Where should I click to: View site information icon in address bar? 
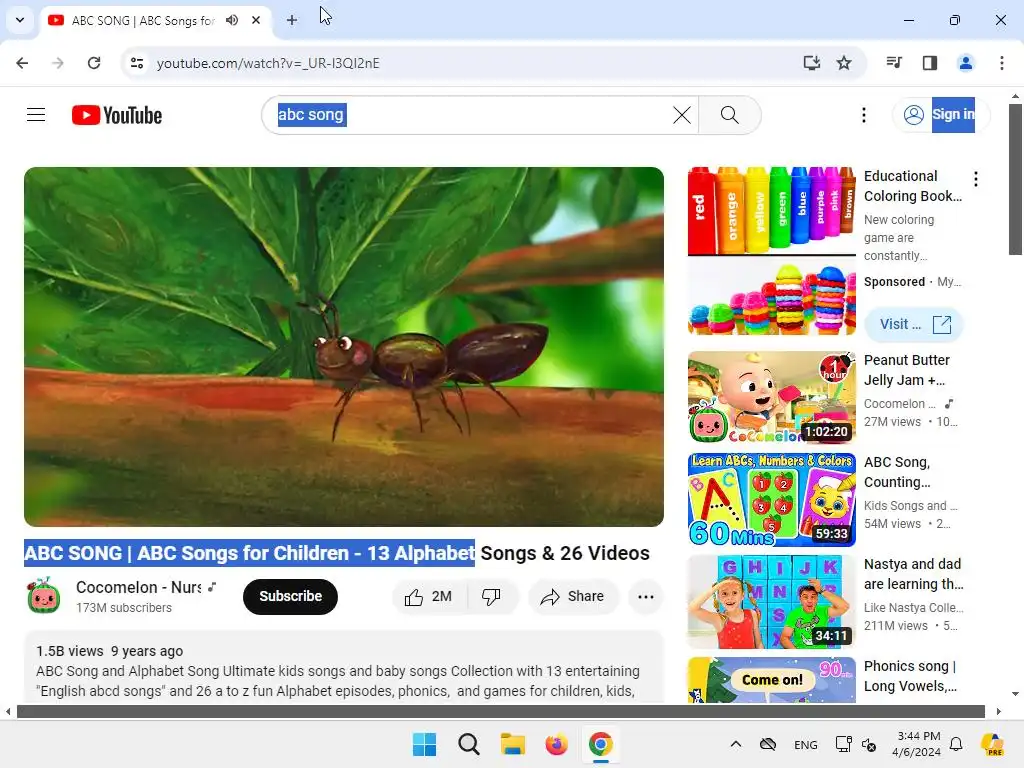[x=136, y=63]
